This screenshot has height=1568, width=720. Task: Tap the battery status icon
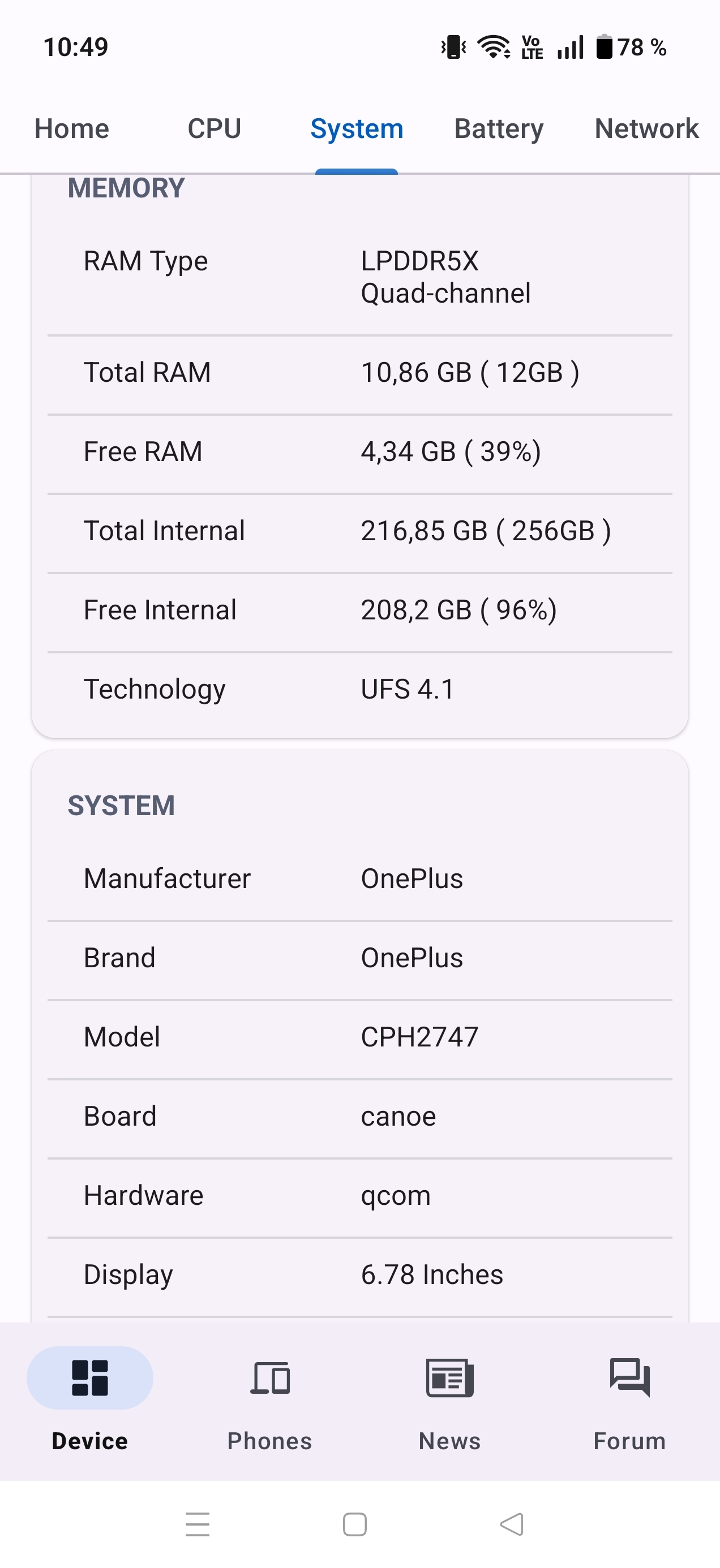[x=605, y=47]
